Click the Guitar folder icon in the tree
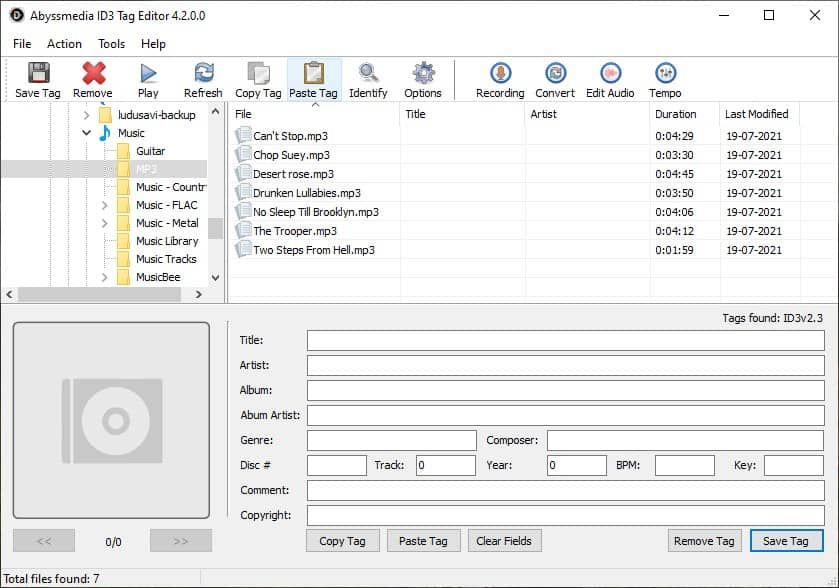The width and height of the screenshot is (839, 588). [x=124, y=151]
